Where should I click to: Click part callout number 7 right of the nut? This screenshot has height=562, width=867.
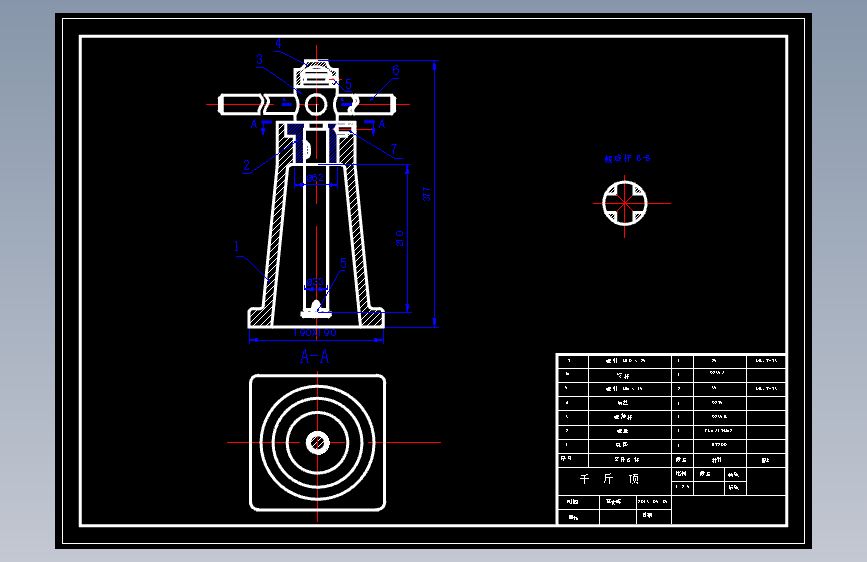point(394,149)
